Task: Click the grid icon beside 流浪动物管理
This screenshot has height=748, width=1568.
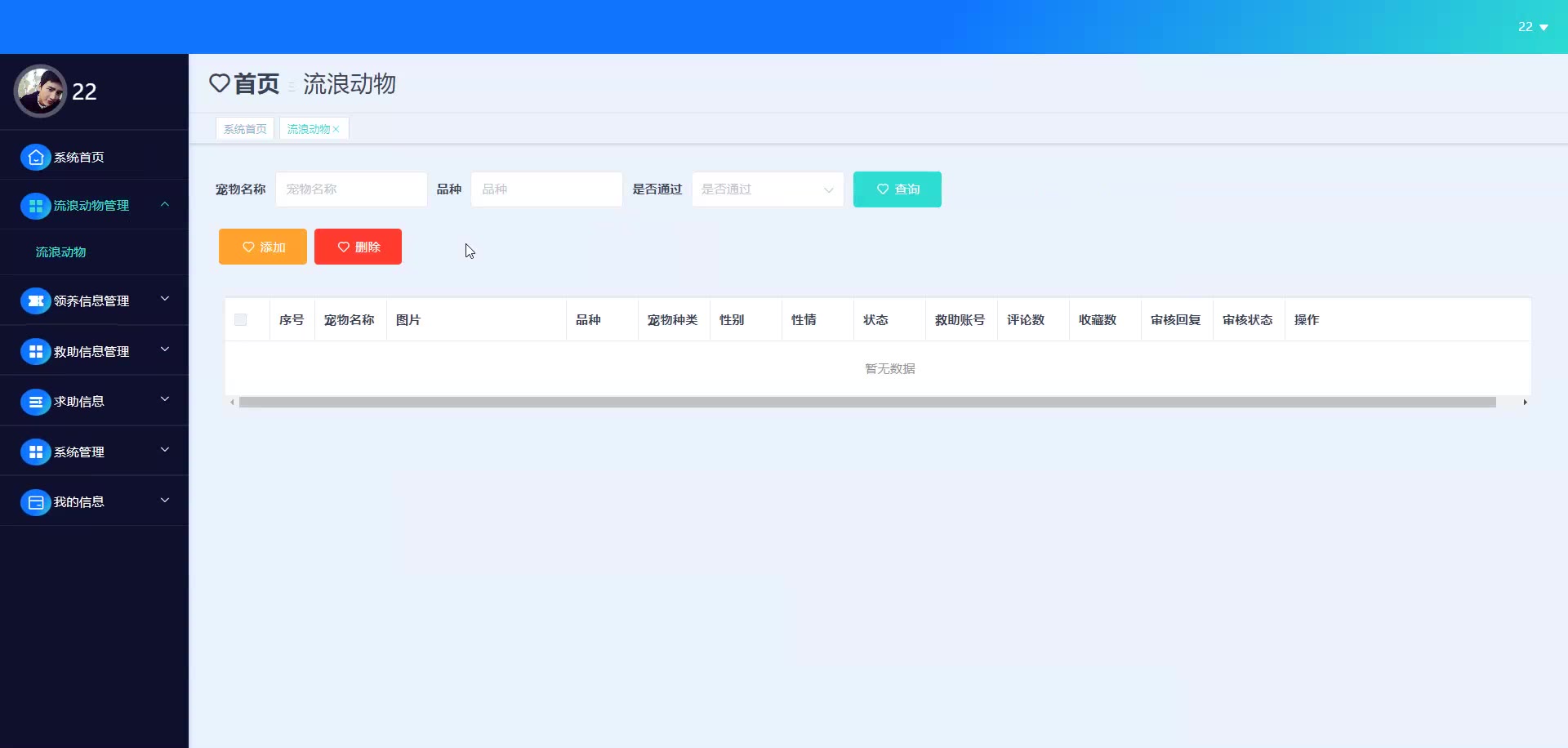Action: click(35, 206)
